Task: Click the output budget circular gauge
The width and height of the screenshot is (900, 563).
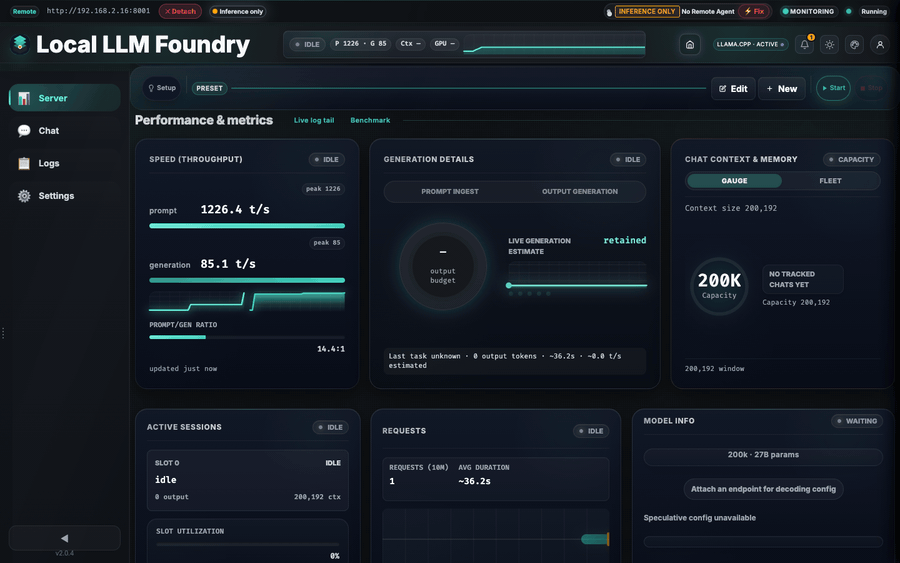Action: coord(443,267)
